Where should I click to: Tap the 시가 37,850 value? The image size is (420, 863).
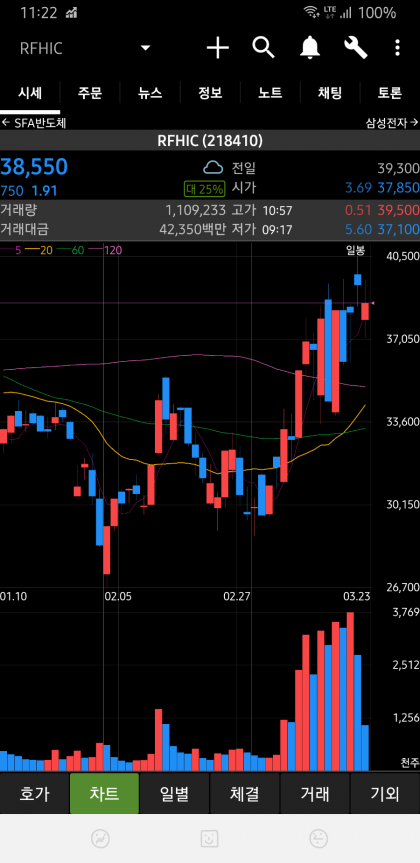click(399, 188)
